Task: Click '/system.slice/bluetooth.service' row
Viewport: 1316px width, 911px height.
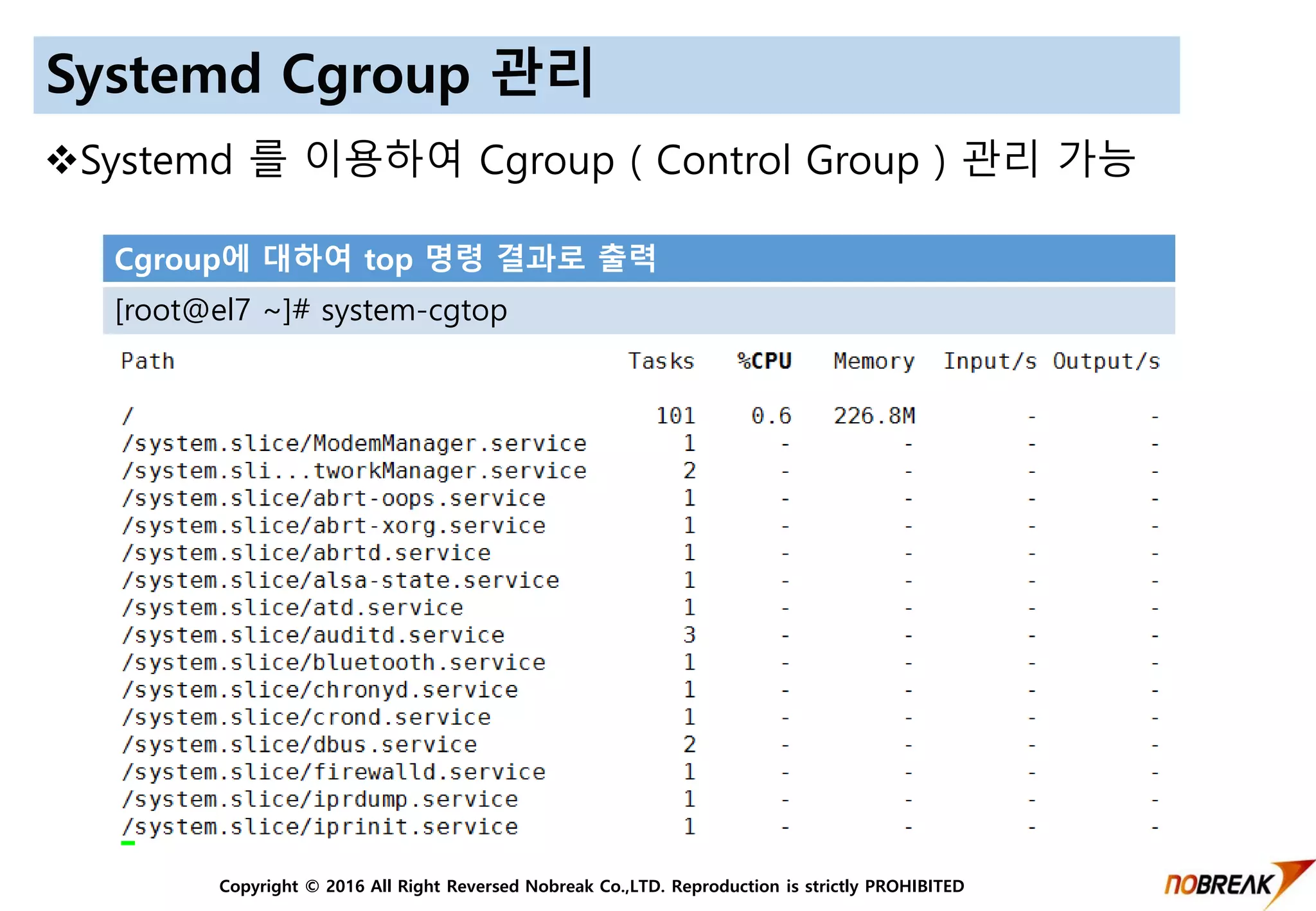Action: click(640, 662)
